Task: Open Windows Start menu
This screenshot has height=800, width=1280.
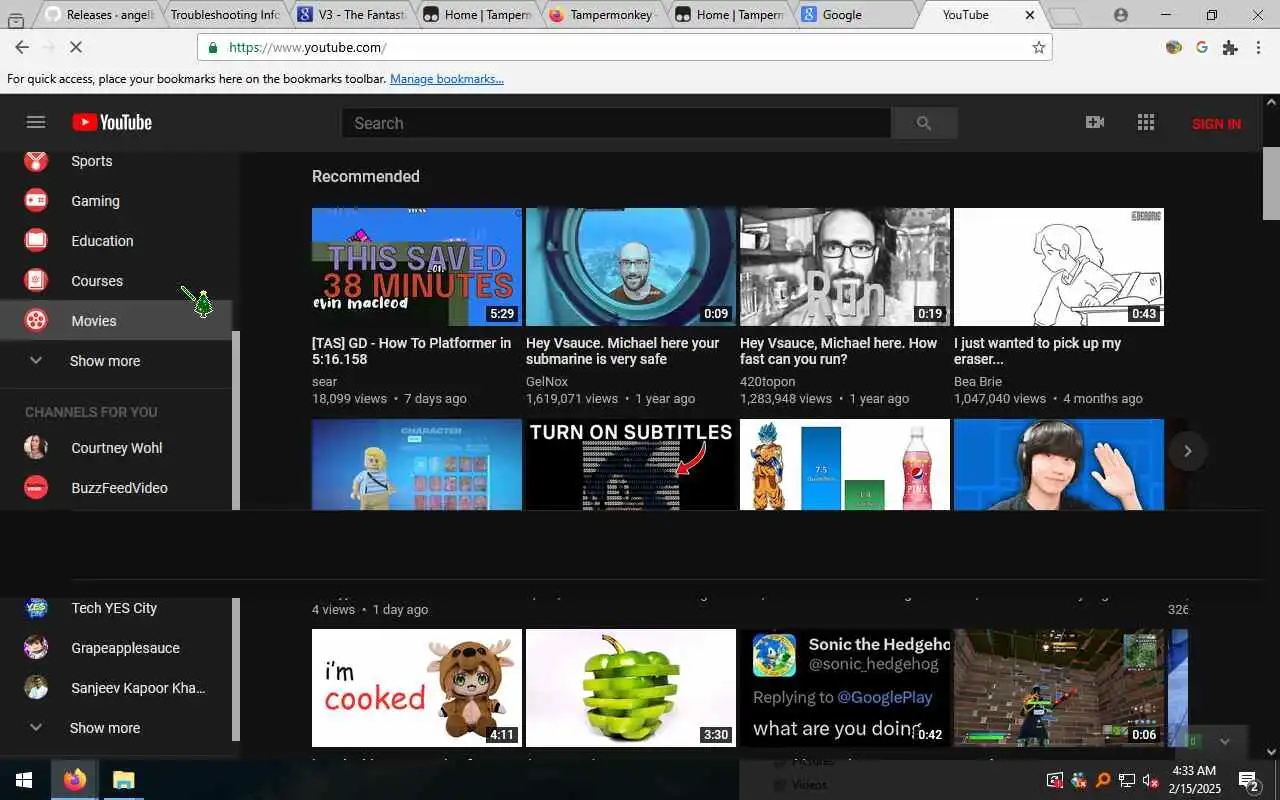Action: click(x=24, y=780)
